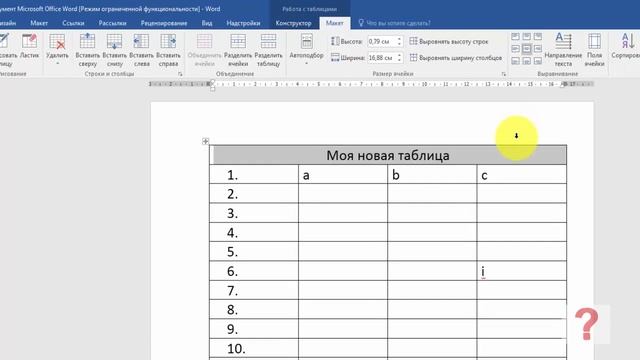Screen dimensions: 640x360
Task: Click the cell numbered '8.'
Action: 254,309
